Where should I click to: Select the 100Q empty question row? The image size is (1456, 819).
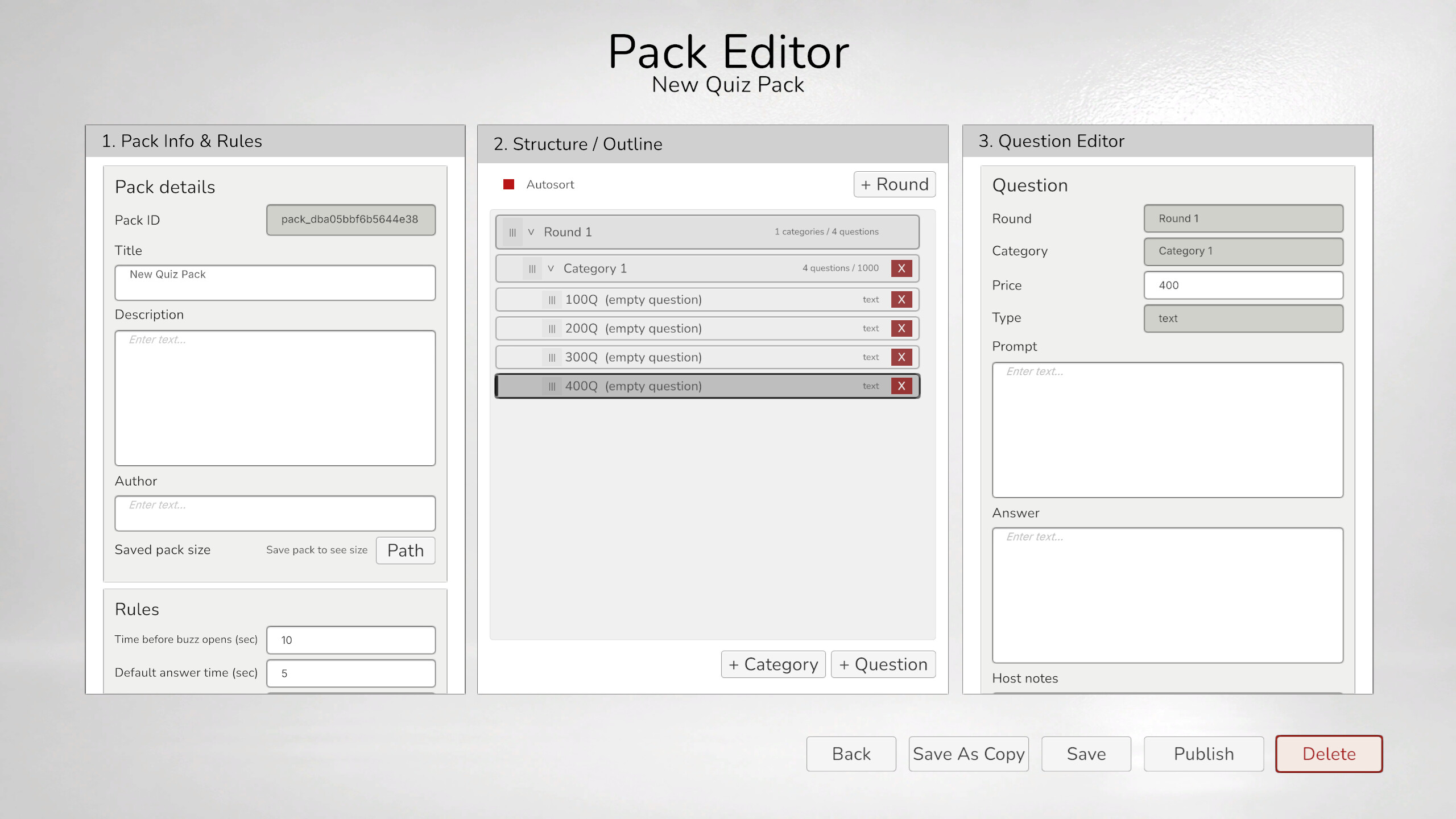pos(707,300)
